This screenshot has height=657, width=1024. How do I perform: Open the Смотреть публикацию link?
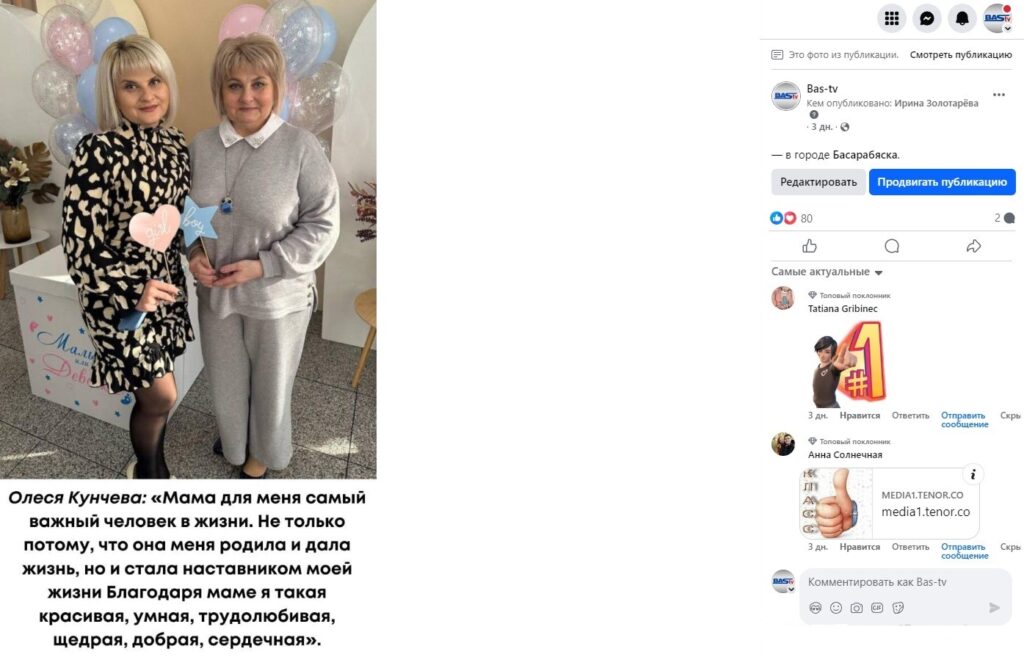tap(961, 55)
